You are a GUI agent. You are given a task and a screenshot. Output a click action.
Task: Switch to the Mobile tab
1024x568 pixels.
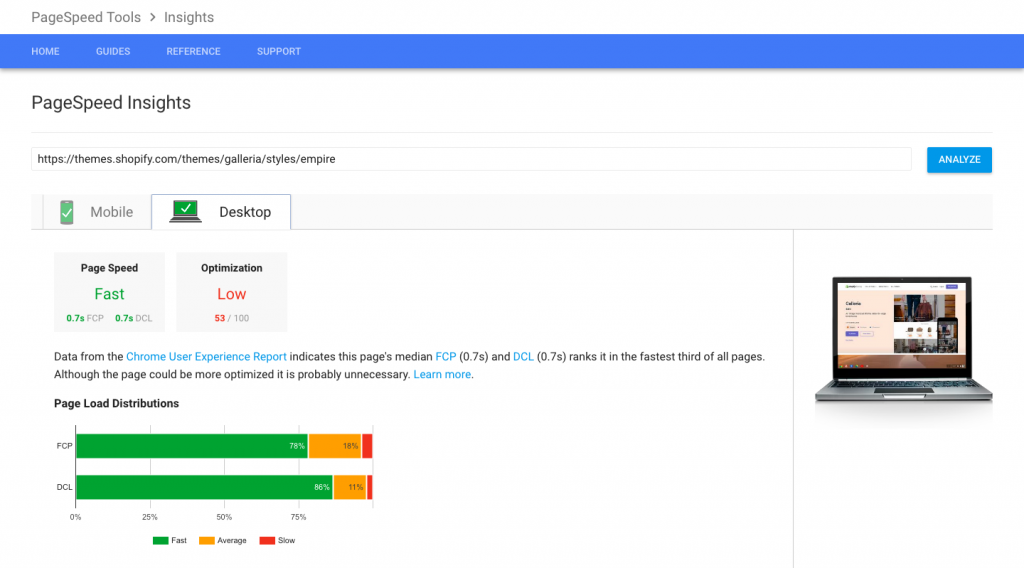click(96, 212)
